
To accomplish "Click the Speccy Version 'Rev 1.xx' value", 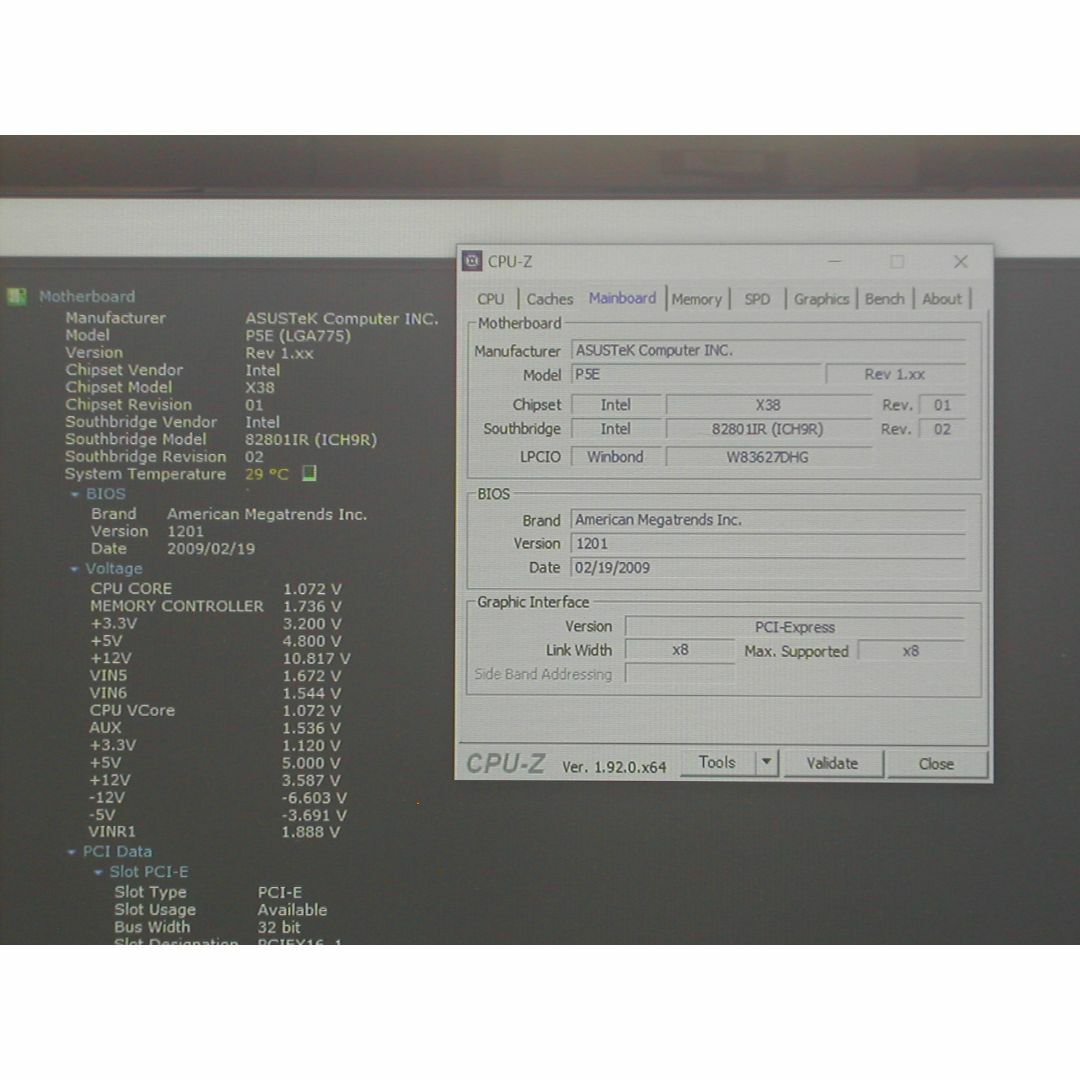I will point(280,353).
